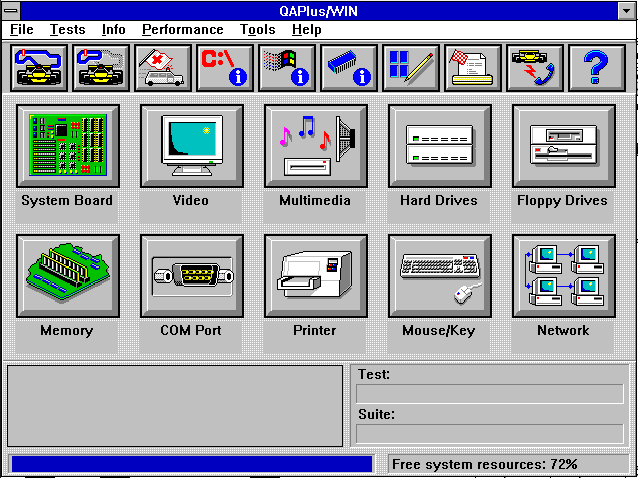
Task: Click the Suite status field
Action: click(x=490, y=434)
